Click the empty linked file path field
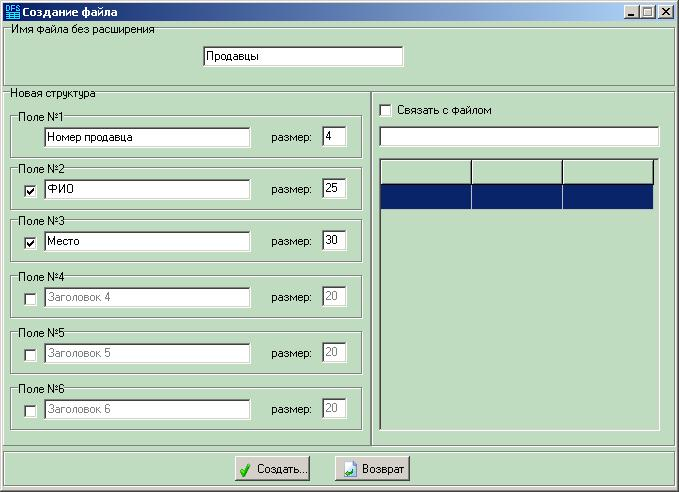This screenshot has height=492, width=679. point(519,137)
